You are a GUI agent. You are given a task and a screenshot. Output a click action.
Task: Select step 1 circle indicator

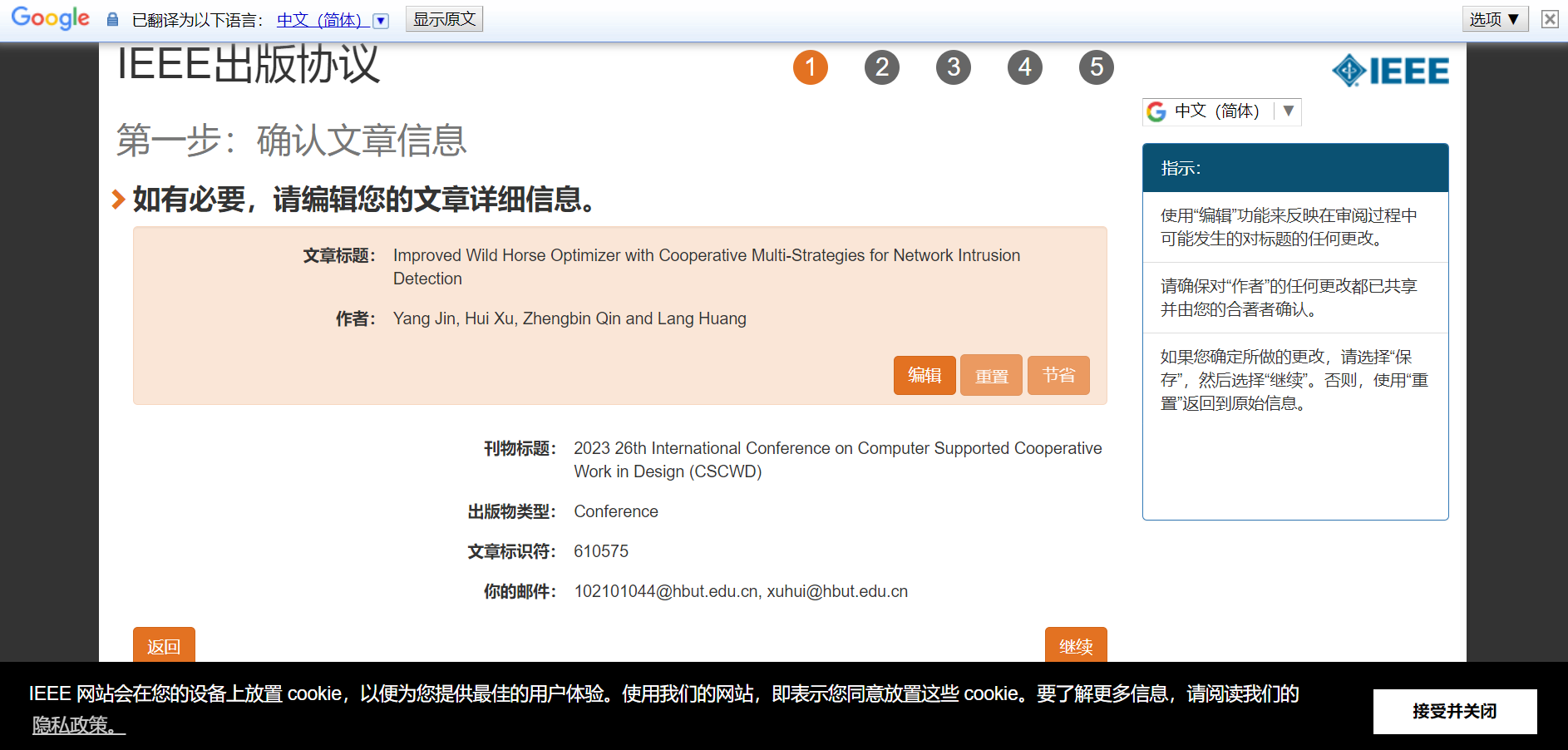click(811, 67)
